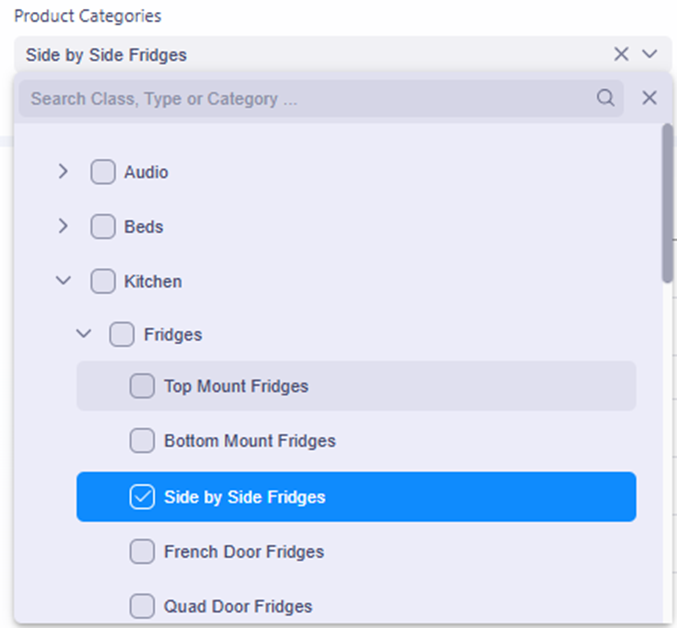
Task: Collapse the Fridges subcategory node
Action: 84,334
